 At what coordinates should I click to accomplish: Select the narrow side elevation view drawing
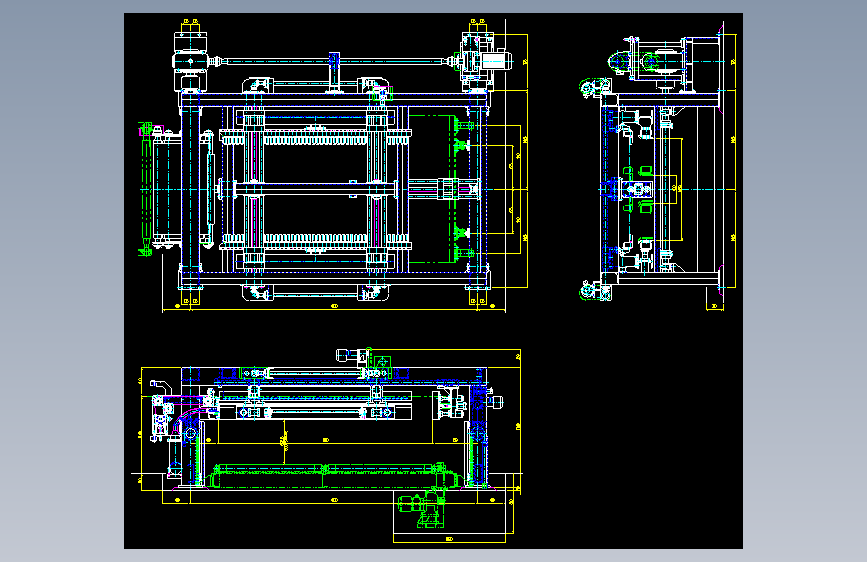[x=658, y=166]
